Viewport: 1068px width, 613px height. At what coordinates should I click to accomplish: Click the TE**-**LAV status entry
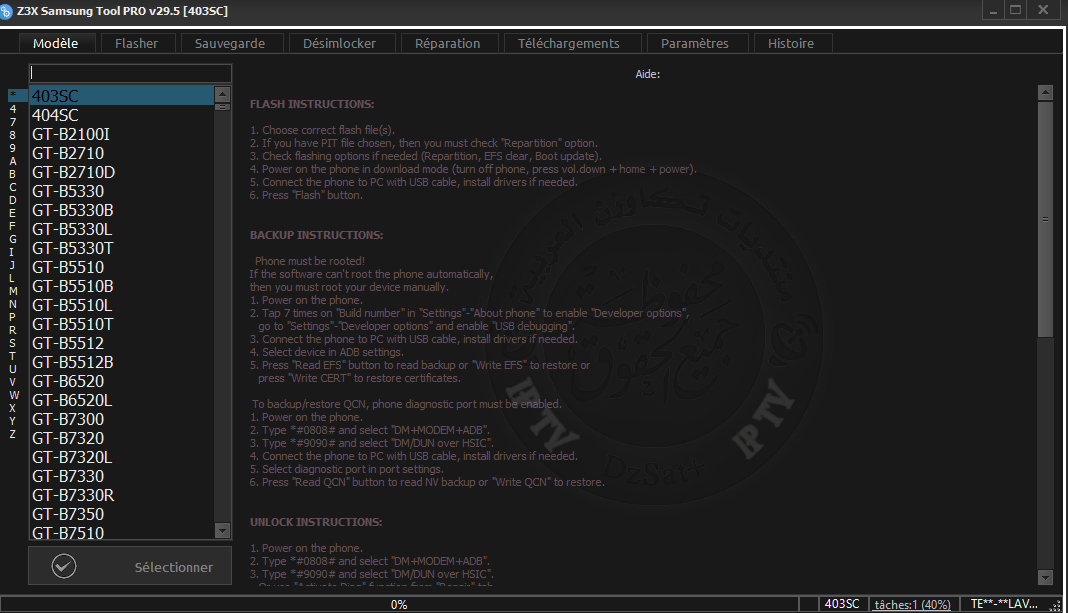[x=1004, y=604]
